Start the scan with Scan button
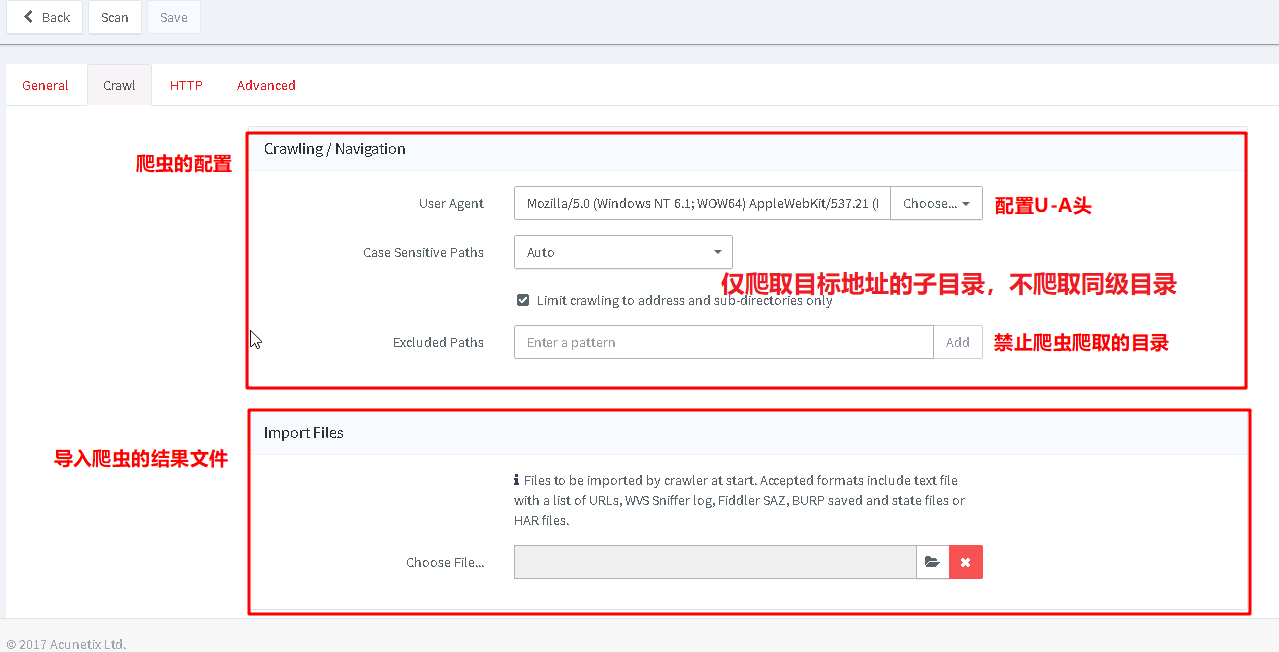This screenshot has height=652, width=1279. 115,17
